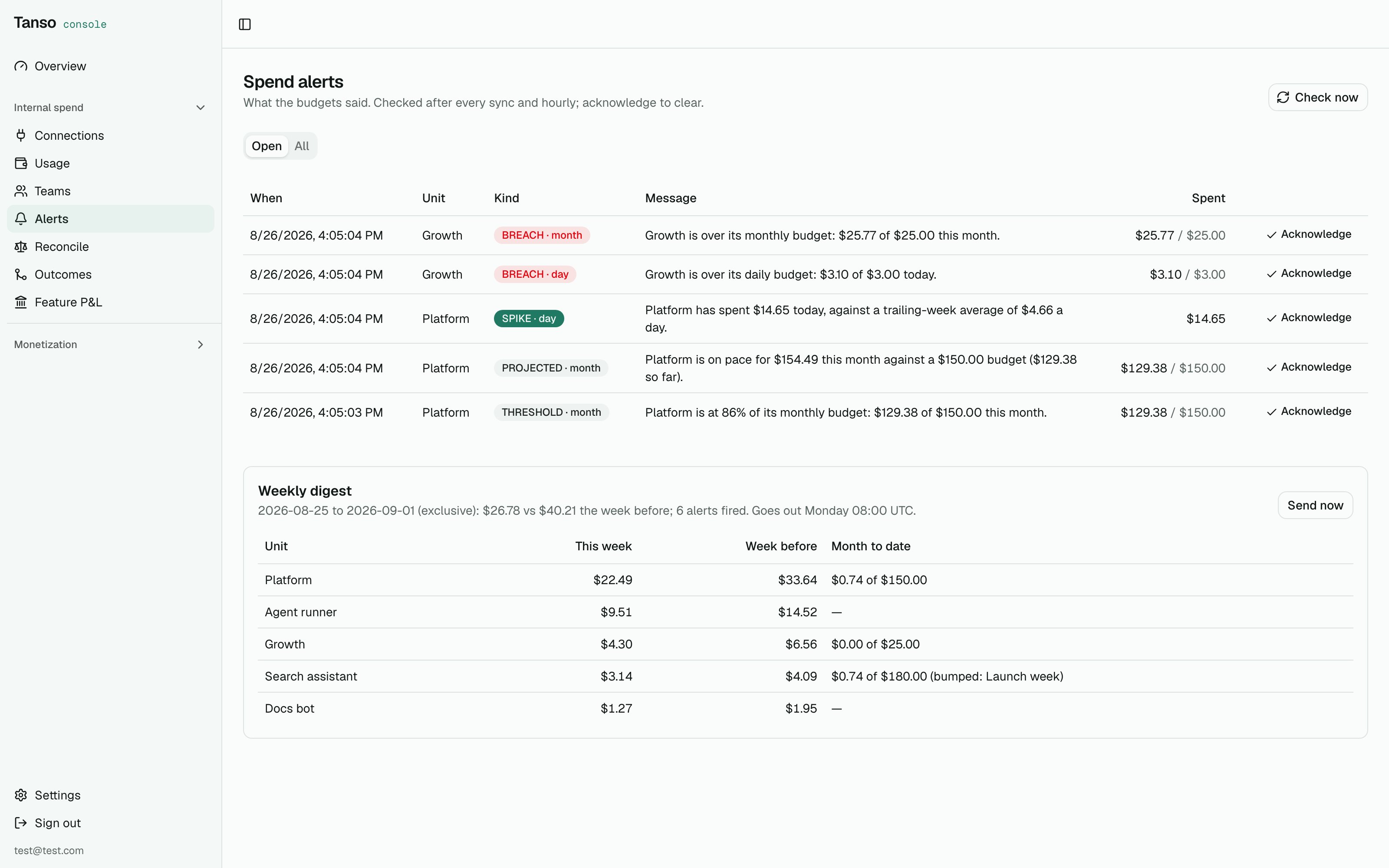This screenshot has width=1389, height=868.
Task: Open the Overview page
Action: [111, 66]
